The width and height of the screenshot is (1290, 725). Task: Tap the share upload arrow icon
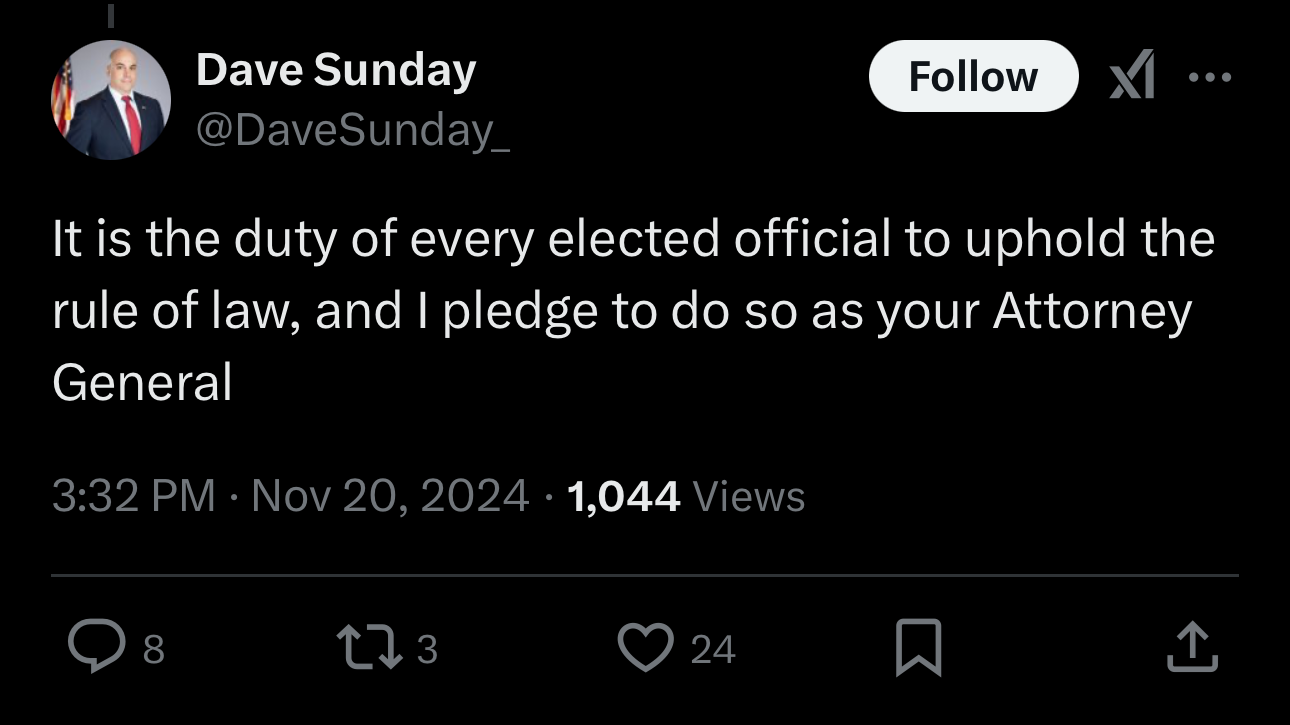point(1193,648)
